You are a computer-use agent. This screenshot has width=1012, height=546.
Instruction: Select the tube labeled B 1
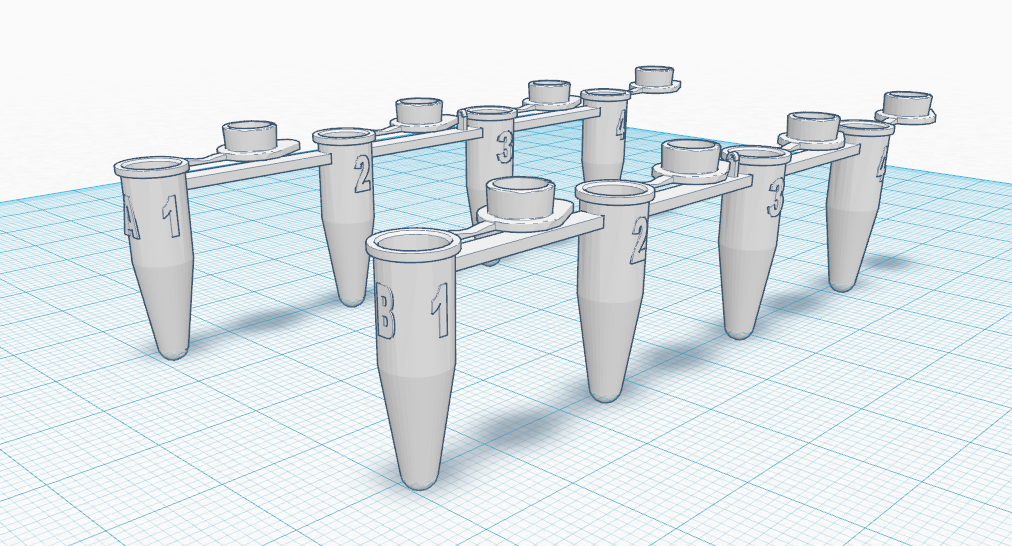[x=414, y=380]
